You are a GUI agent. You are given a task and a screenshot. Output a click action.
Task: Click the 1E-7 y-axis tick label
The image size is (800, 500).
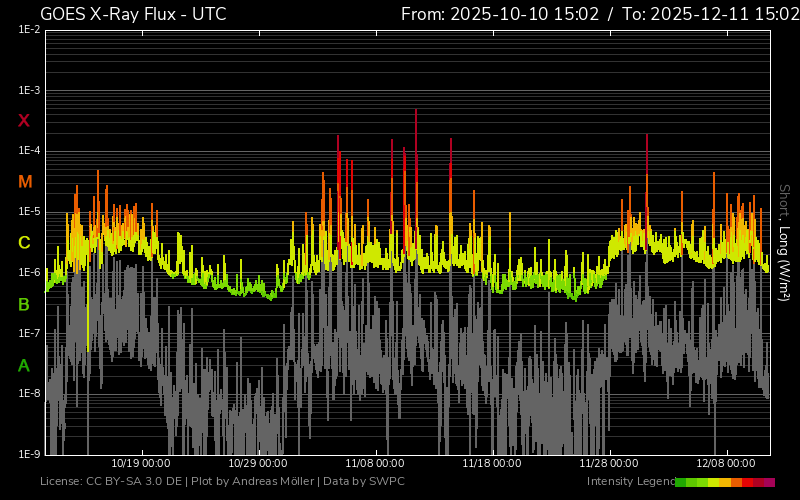[29, 333]
